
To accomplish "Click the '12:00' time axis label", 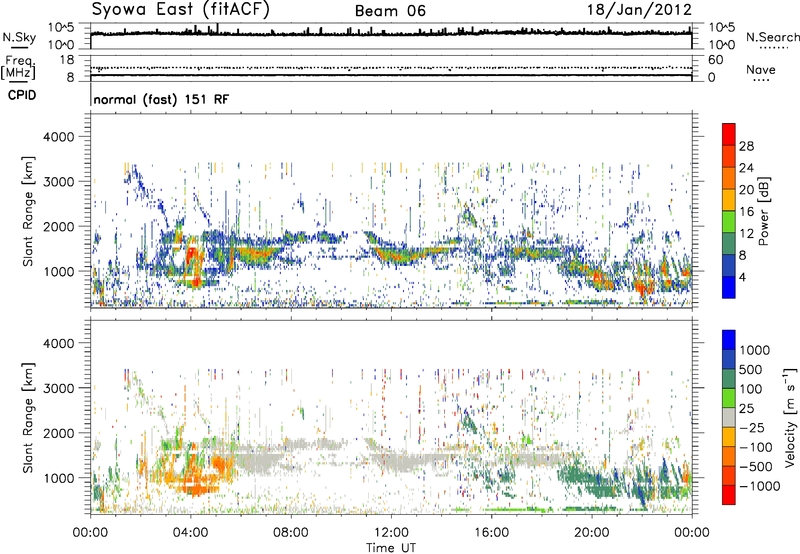I will 391,533.
